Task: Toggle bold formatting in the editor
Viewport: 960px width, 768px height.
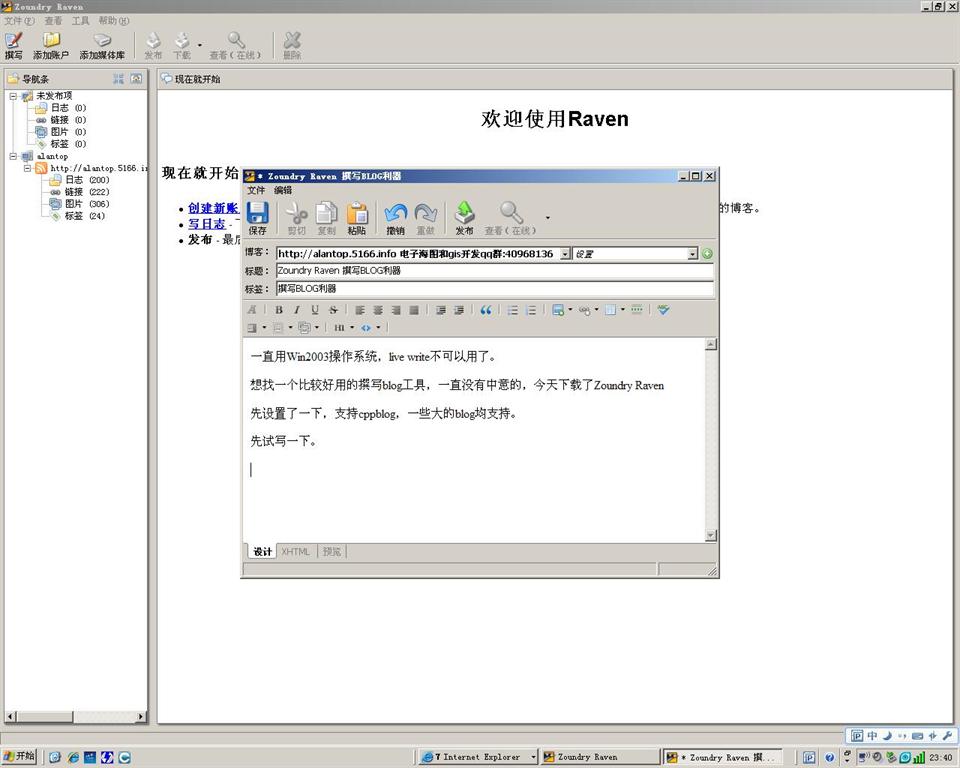Action: (279, 310)
